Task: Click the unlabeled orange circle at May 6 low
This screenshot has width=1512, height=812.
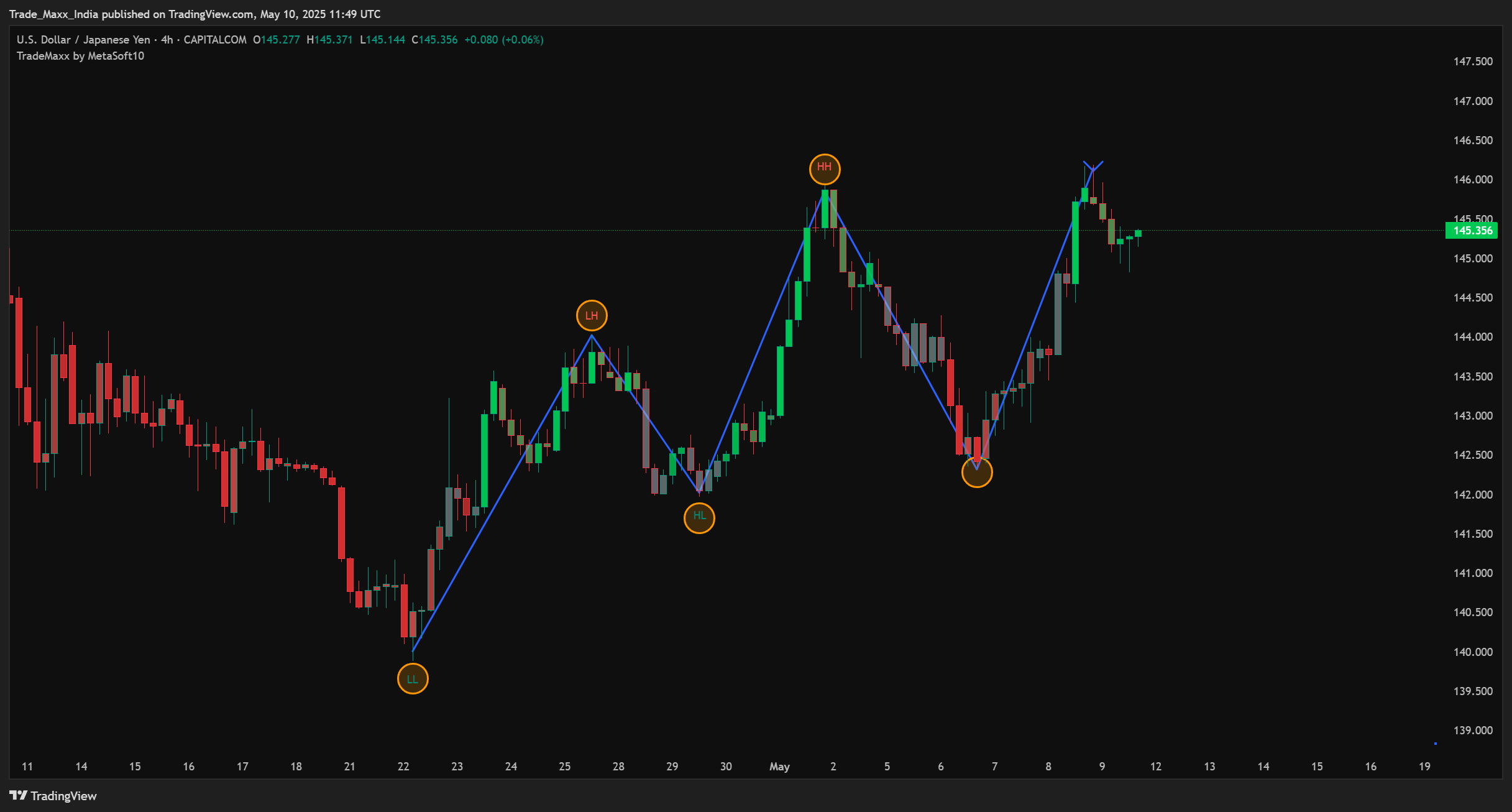Action: coord(976,473)
